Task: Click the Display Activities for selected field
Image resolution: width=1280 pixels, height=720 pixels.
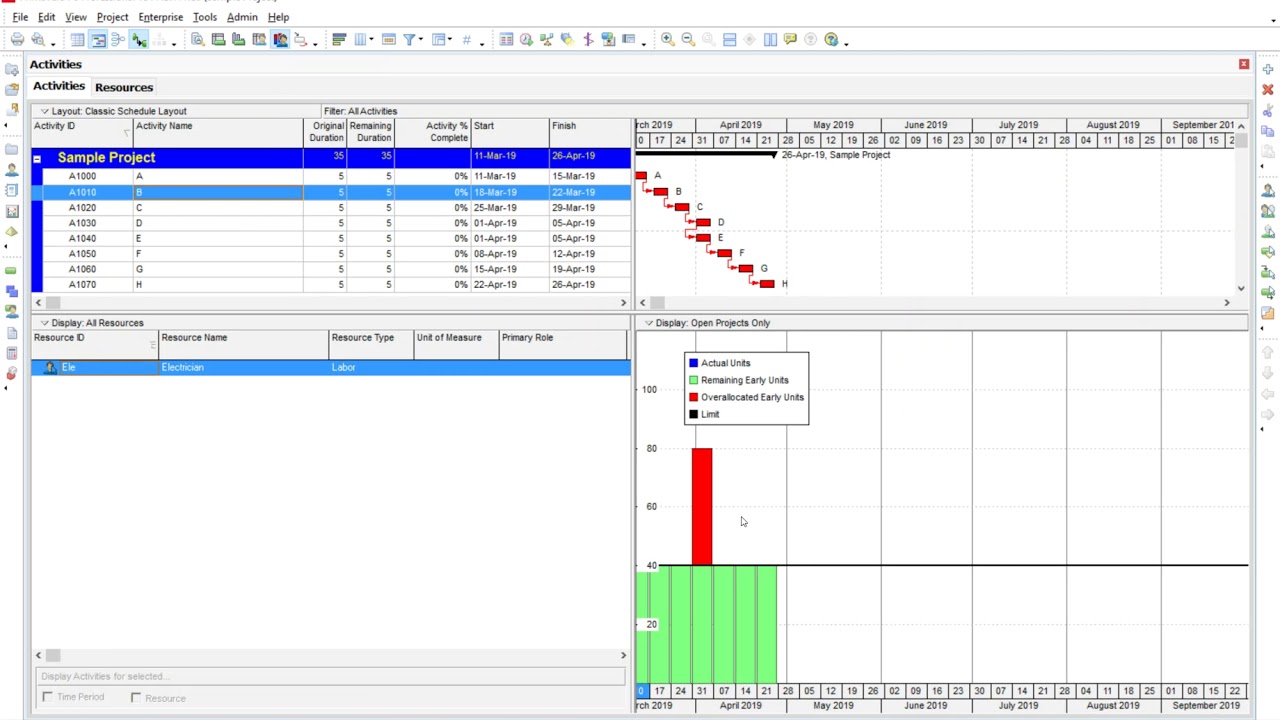Action: (331, 676)
